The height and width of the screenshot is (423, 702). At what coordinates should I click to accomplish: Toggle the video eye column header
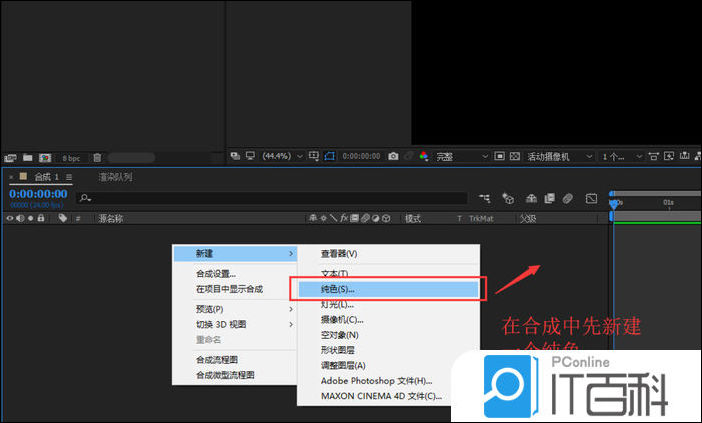10,218
